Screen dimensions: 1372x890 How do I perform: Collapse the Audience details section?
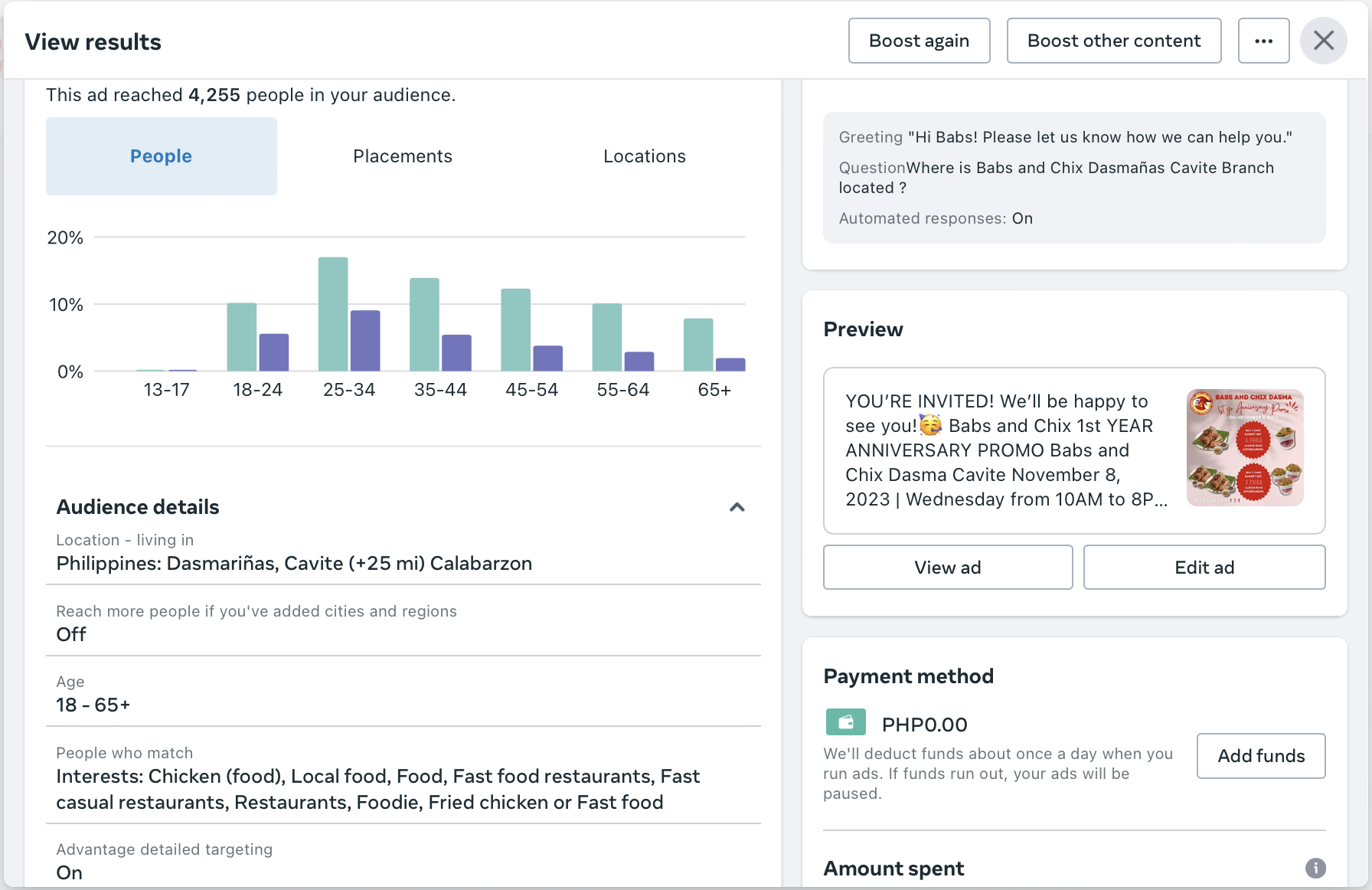click(737, 507)
